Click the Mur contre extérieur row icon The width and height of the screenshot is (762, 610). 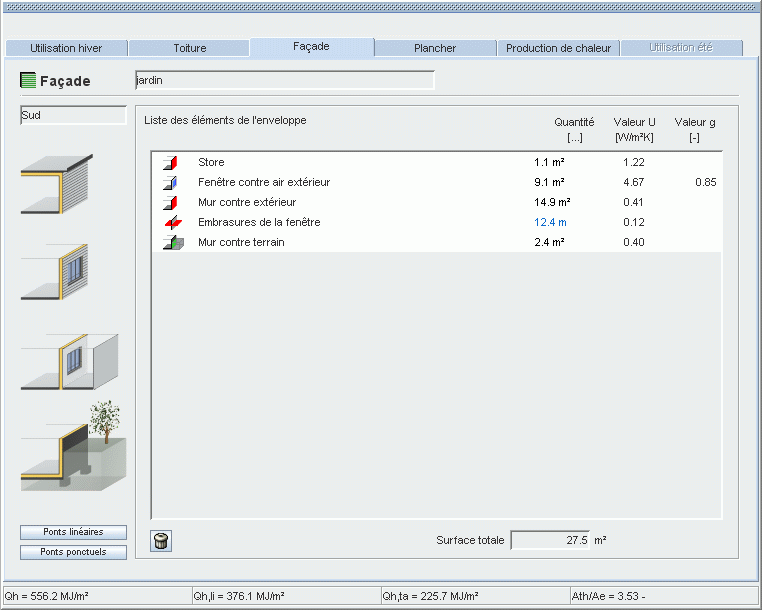coord(171,202)
